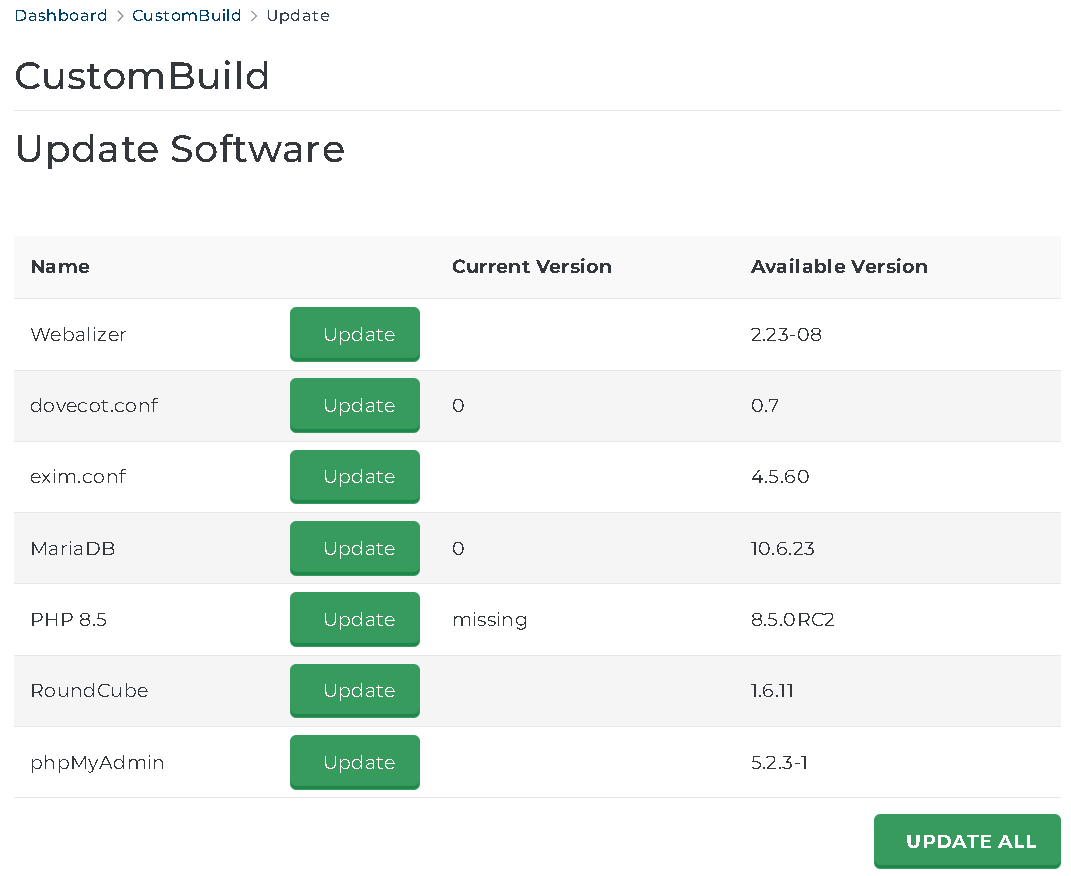Update RoundCube to 1.6.11
Screen dimensions: 1071x876
pos(355,691)
